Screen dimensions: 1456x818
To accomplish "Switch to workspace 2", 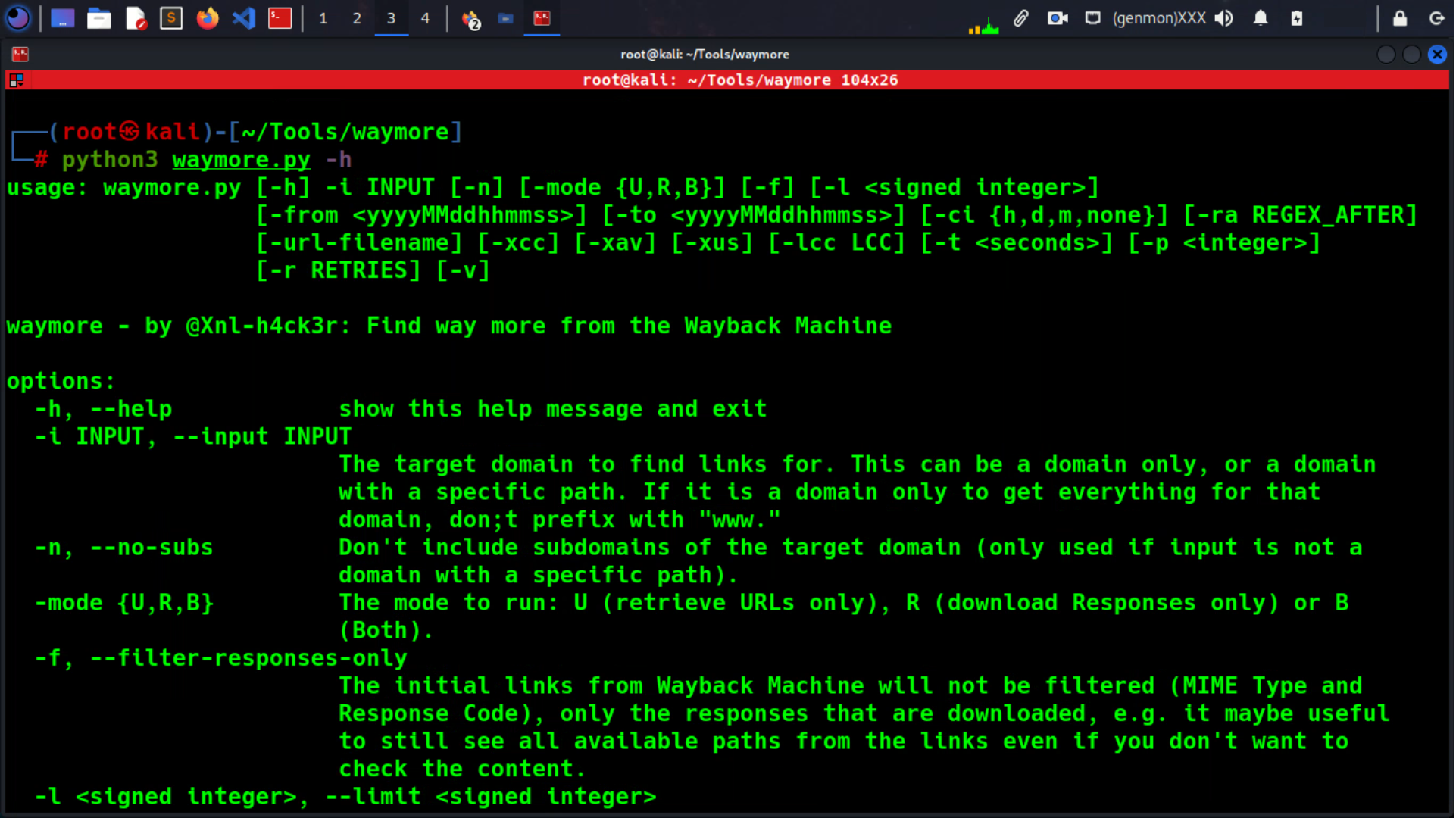I will [357, 18].
